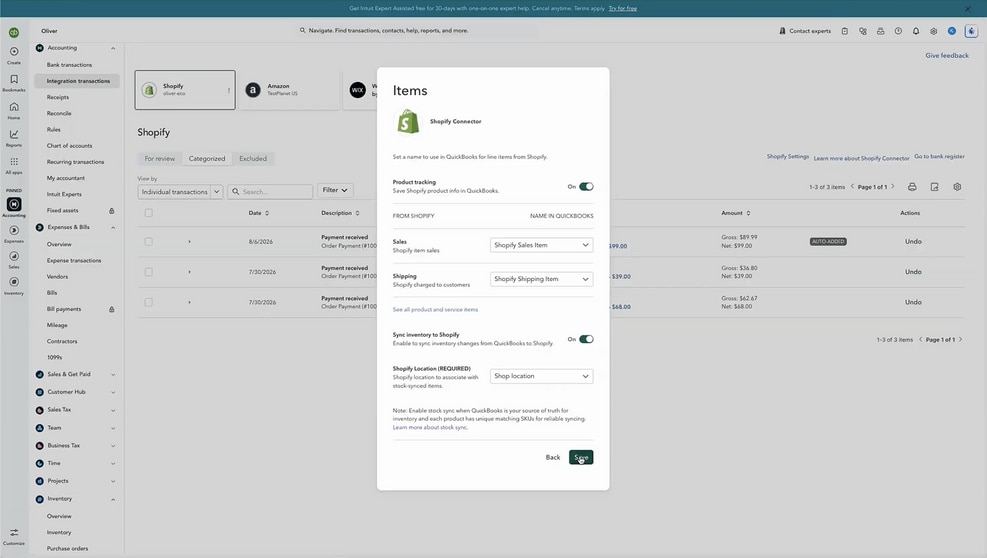
Task: Click Try for free banner link
Action: tap(623, 9)
